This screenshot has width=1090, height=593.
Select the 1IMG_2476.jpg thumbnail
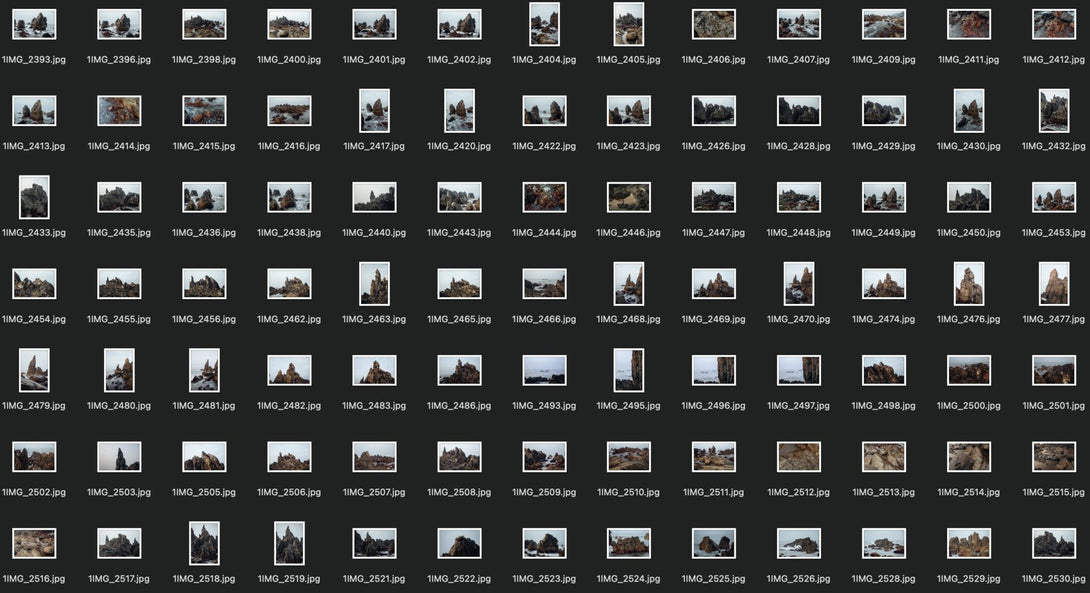coord(968,284)
